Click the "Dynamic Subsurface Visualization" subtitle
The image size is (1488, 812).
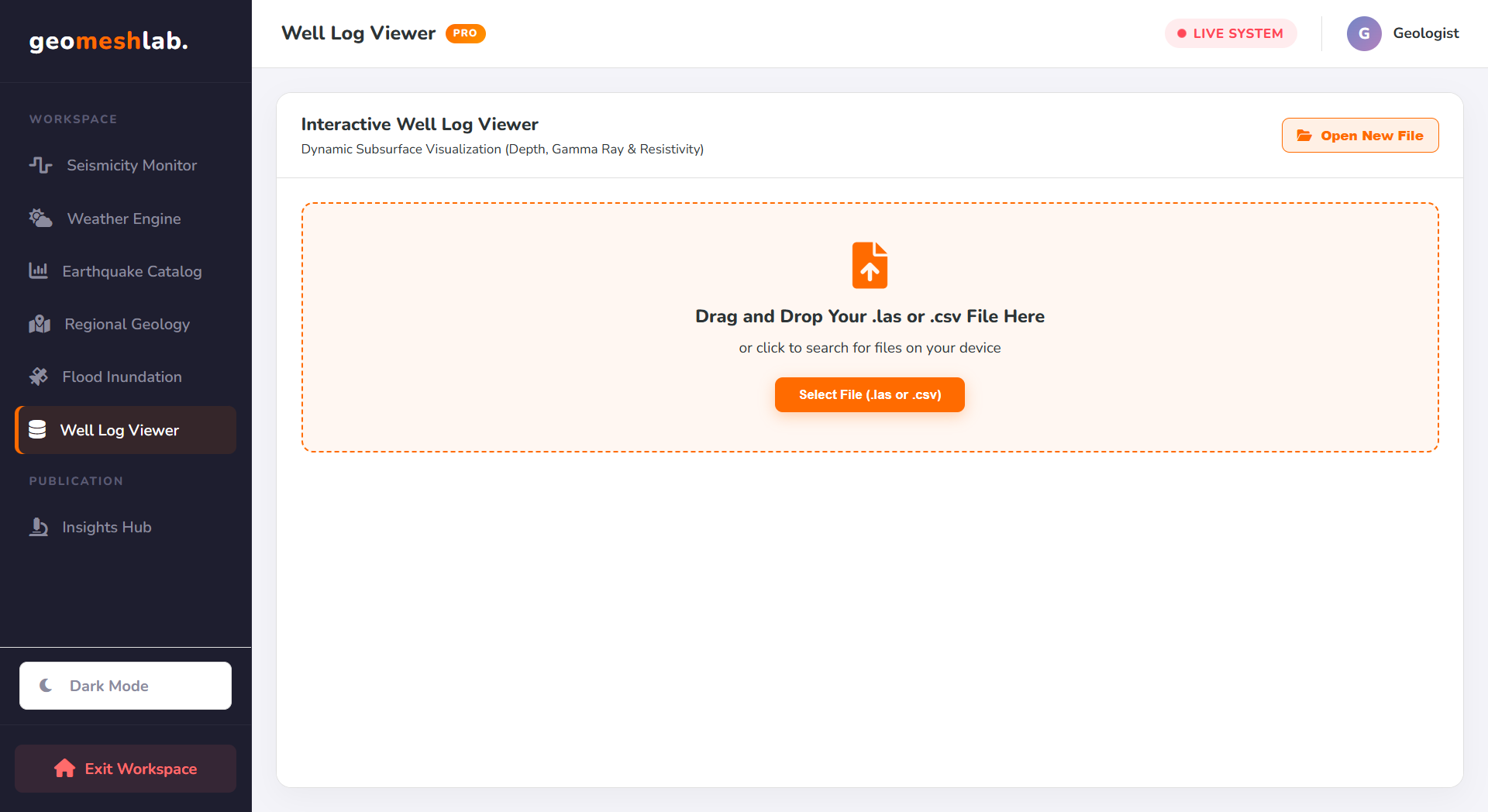point(502,149)
